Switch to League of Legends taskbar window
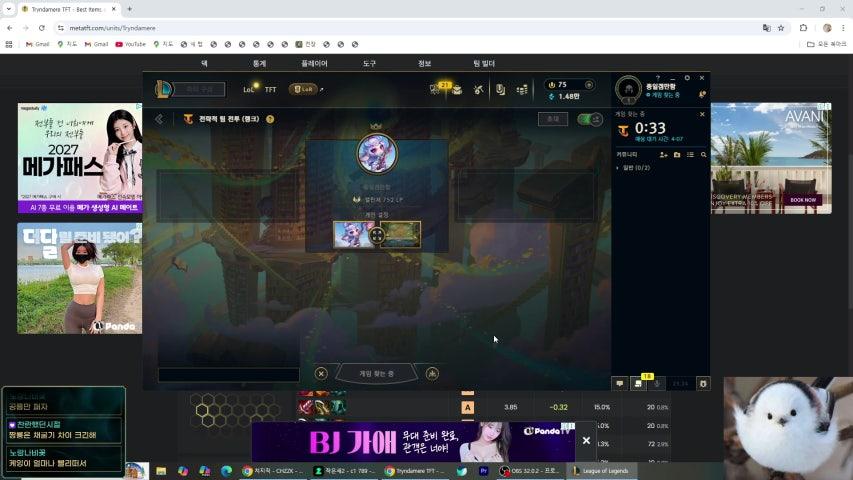Image resolution: width=853 pixels, height=480 pixels. click(x=603, y=471)
